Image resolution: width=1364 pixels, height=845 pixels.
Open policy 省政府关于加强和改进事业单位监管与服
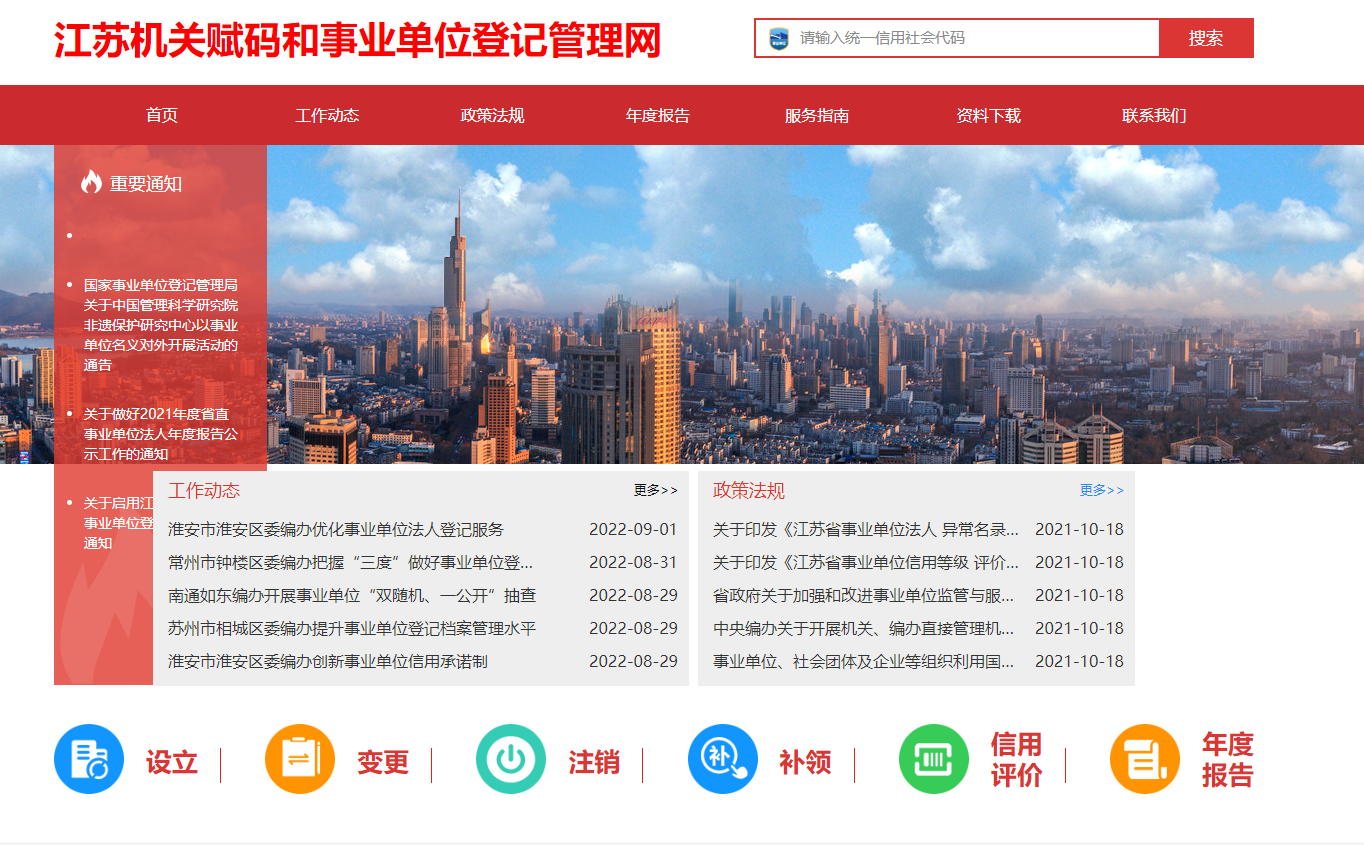[x=864, y=595]
